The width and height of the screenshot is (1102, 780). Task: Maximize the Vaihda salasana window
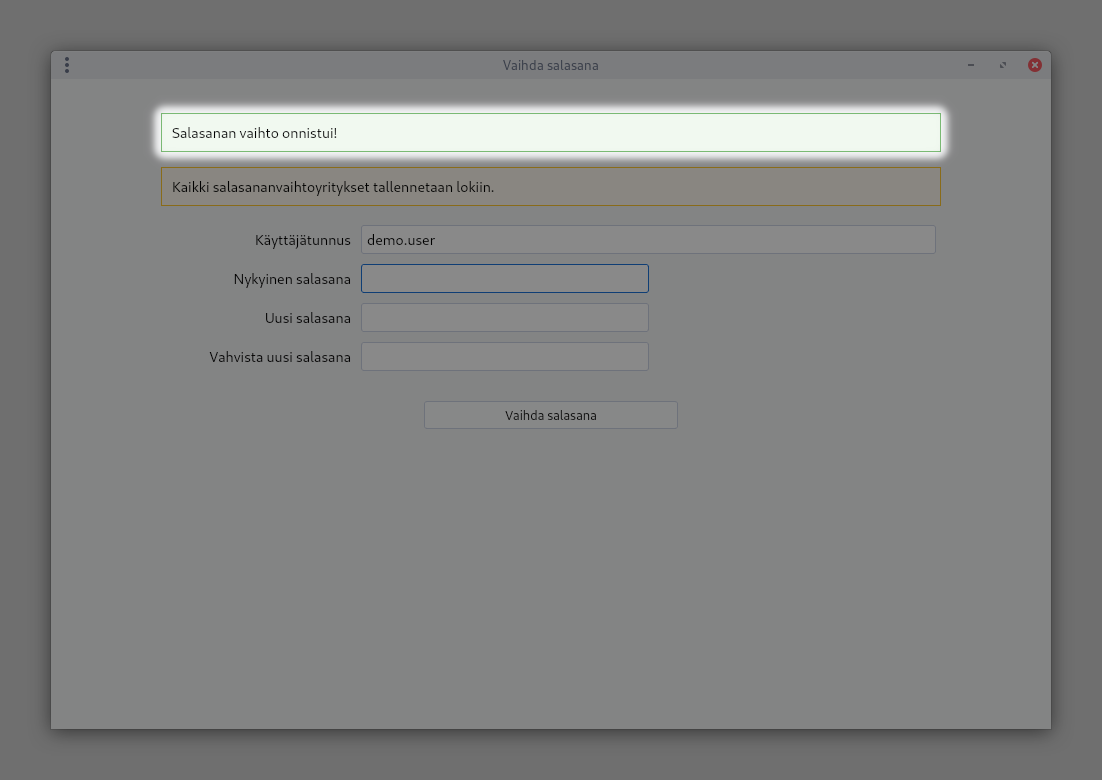point(1003,65)
